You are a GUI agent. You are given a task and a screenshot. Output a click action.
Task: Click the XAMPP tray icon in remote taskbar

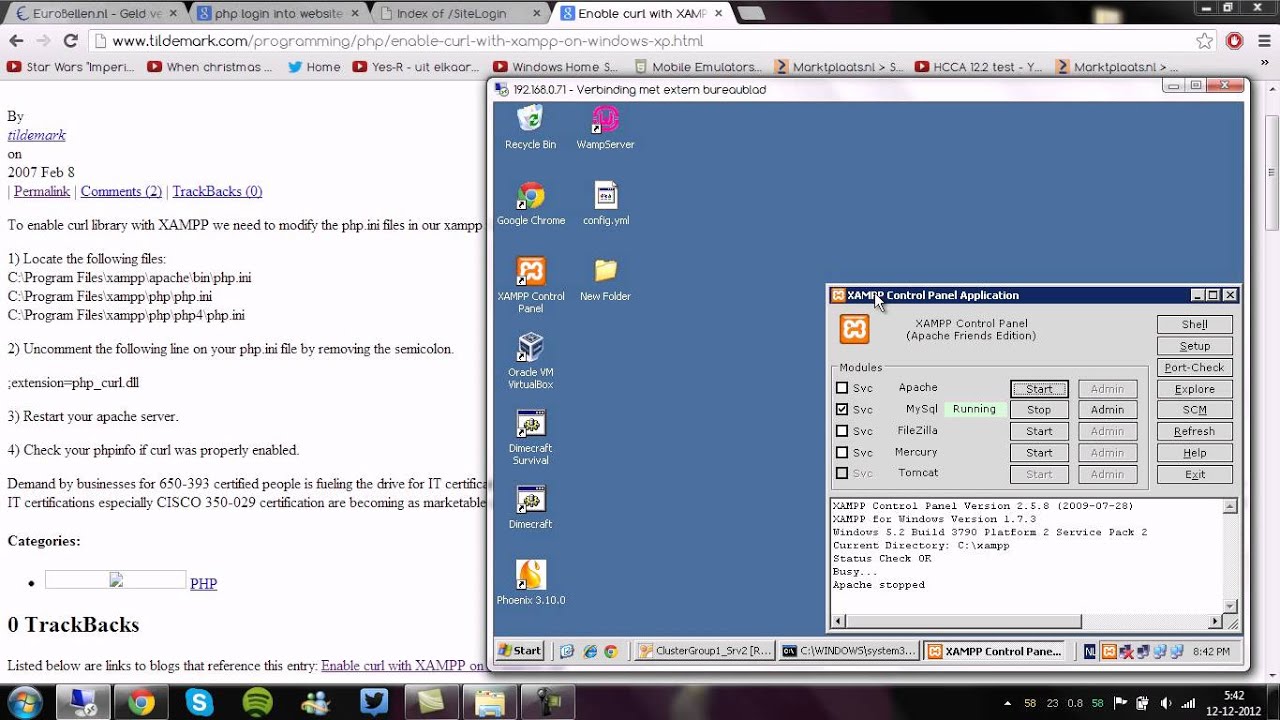point(1110,651)
